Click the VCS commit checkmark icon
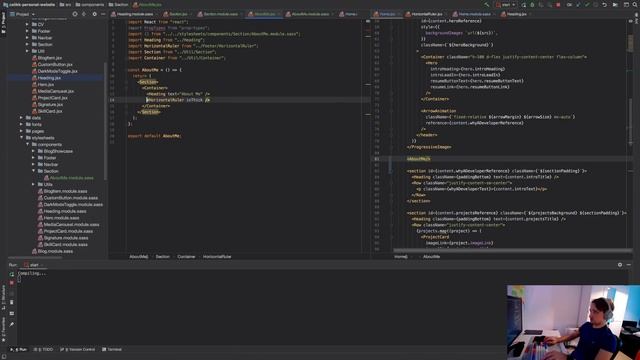 pyautogui.click(x=587, y=4)
